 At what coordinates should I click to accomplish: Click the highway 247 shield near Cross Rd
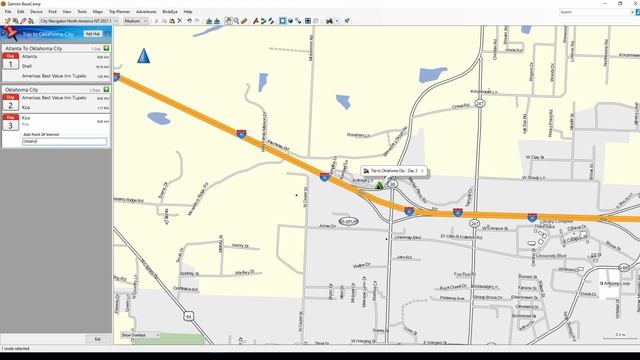click(480, 104)
